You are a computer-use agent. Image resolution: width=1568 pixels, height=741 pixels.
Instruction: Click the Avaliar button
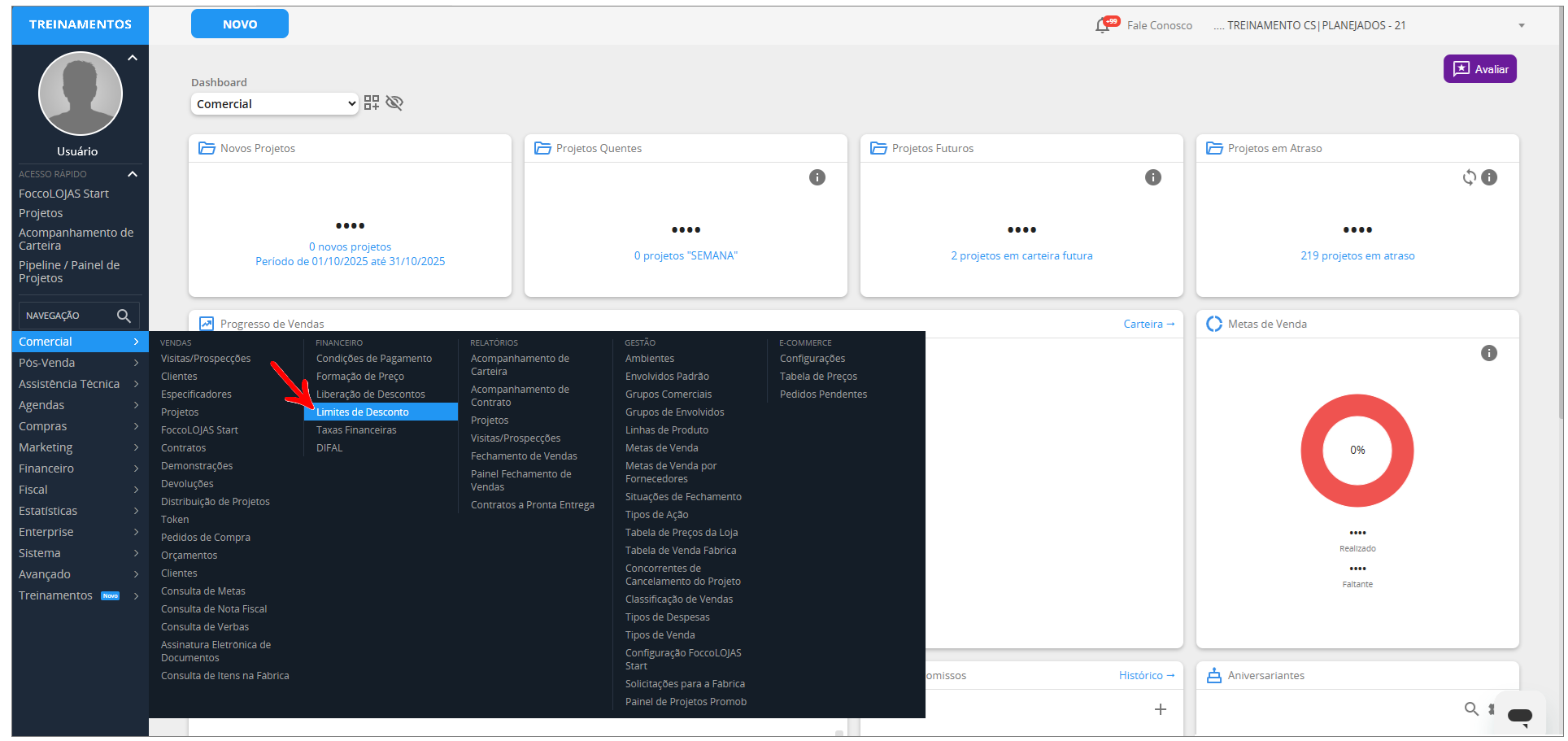(1480, 69)
